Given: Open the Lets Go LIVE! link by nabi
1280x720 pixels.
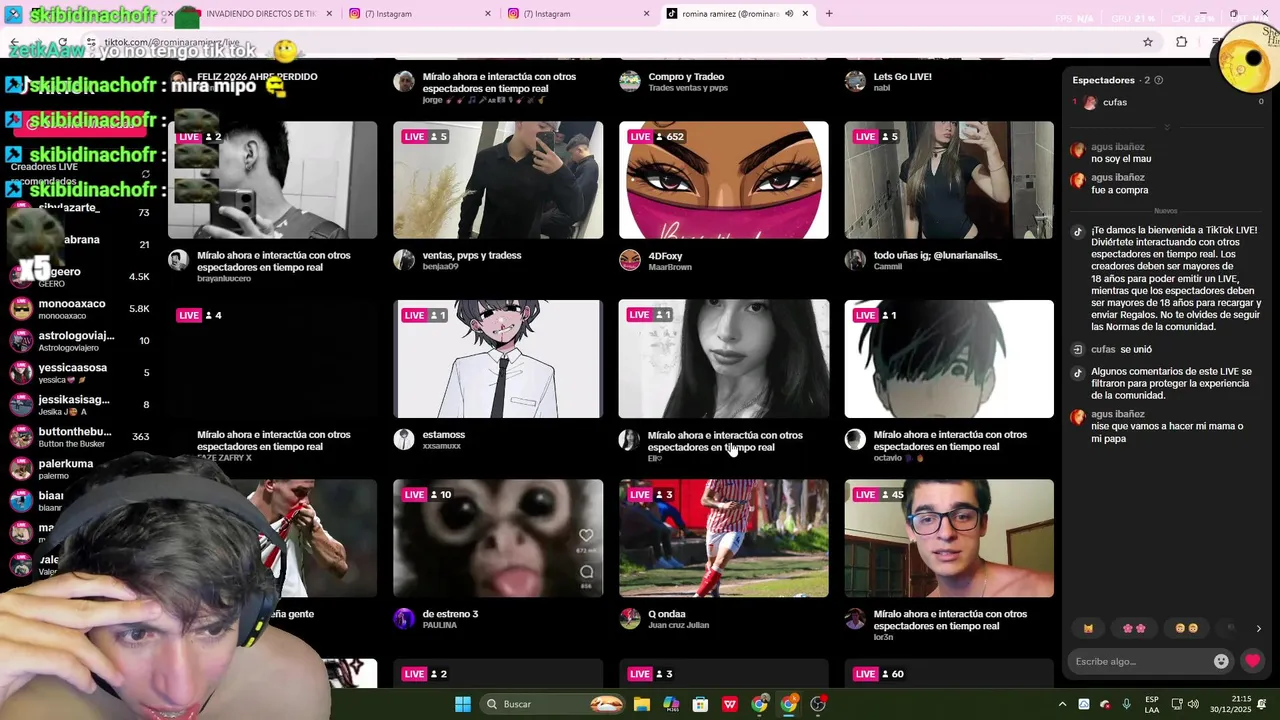Looking at the screenshot, I should (903, 76).
